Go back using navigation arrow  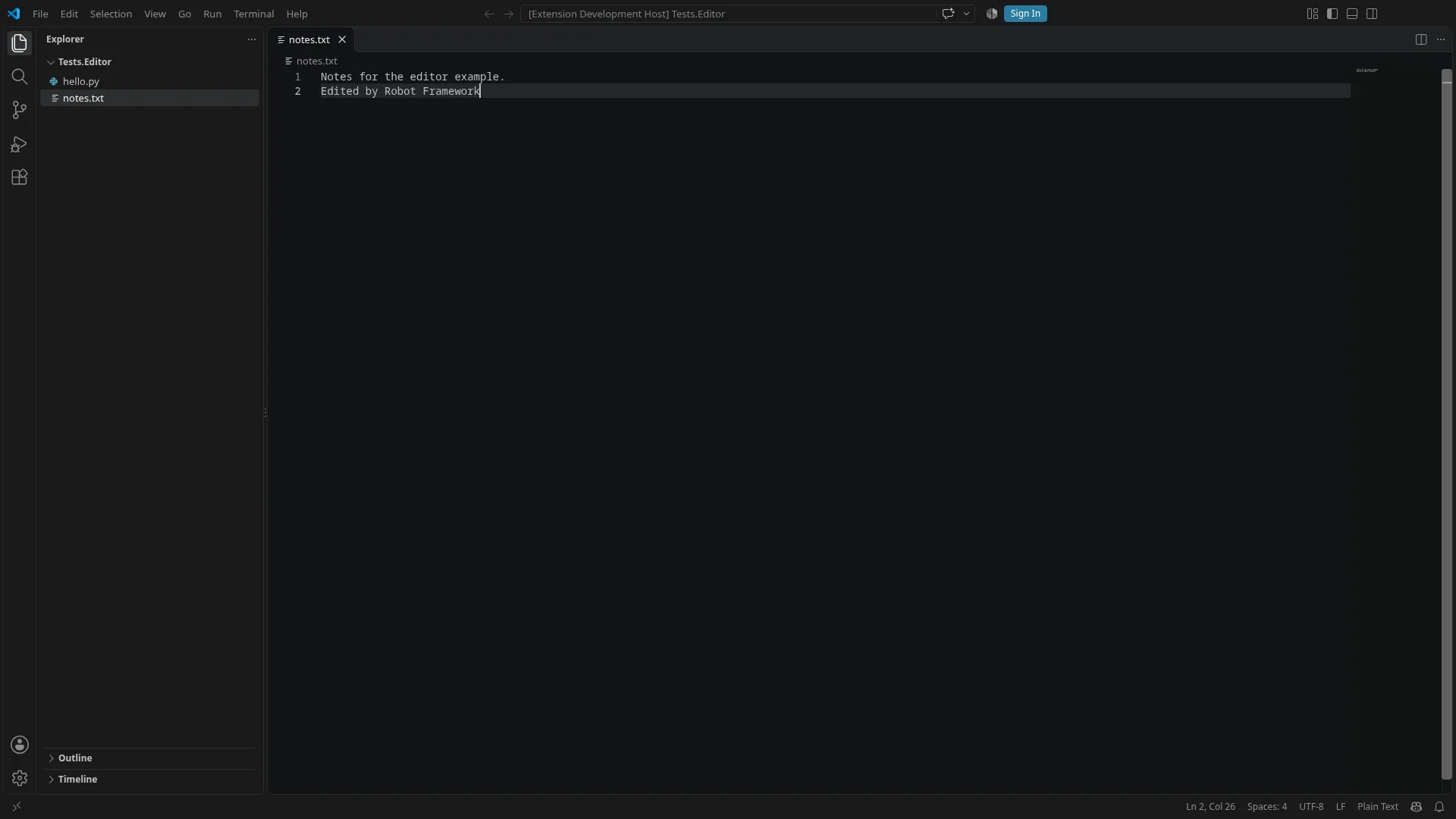[489, 14]
